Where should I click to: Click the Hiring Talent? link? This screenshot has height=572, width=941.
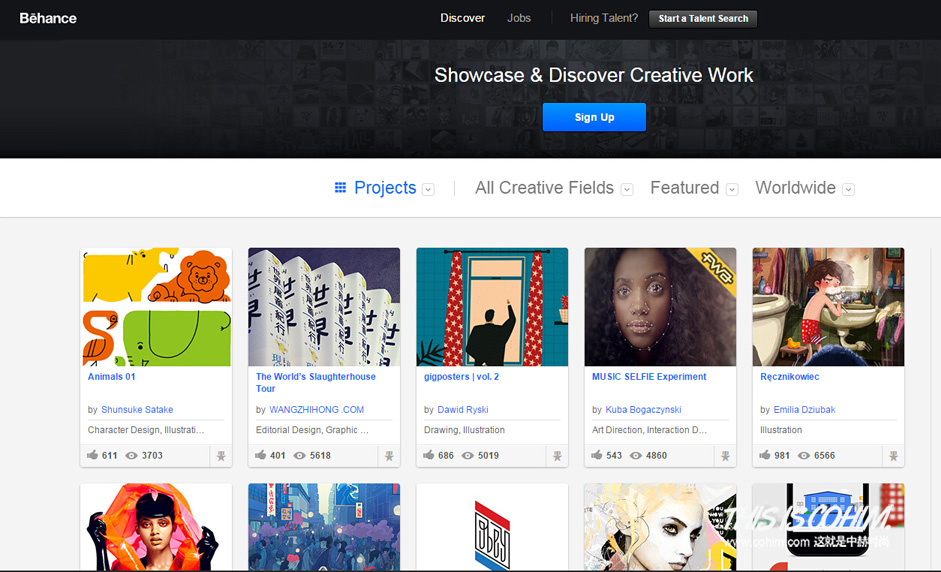click(604, 18)
